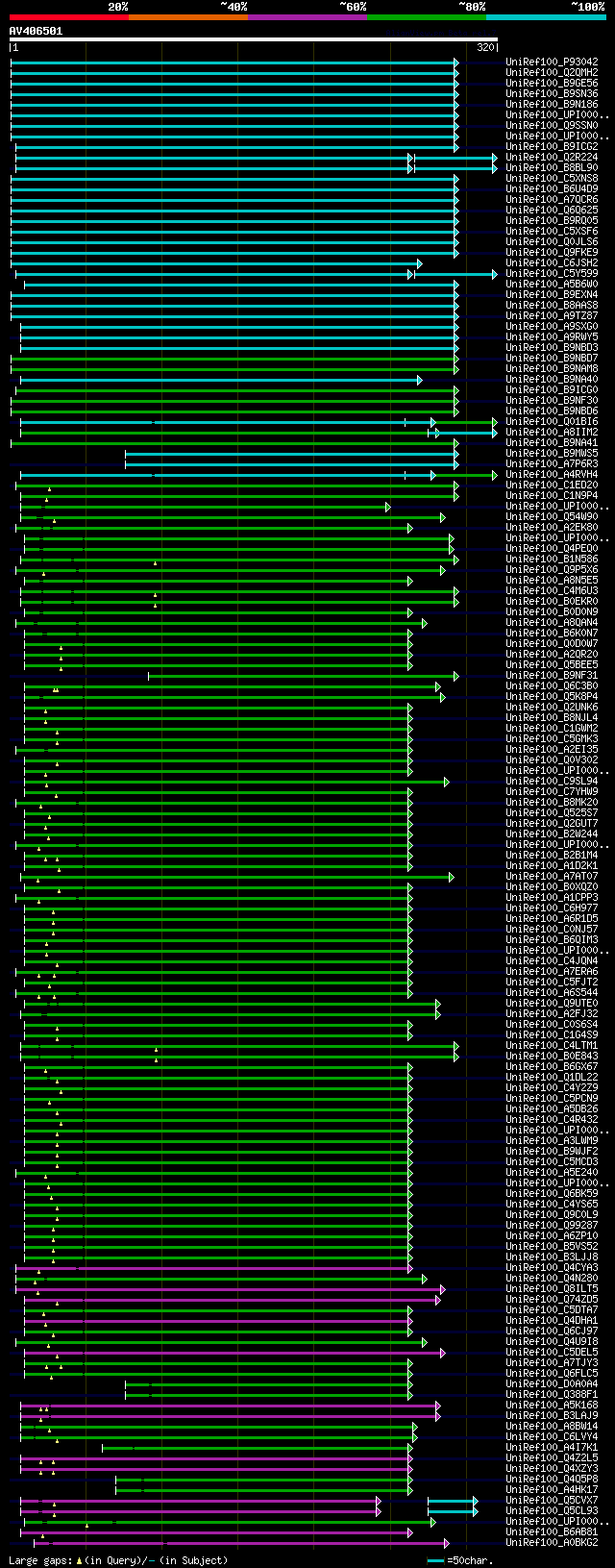Viewport: 615px width, 1568px height.
Task: Select the UniRef100_B9RQ05 label
Action: pyautogui.click(x=552, y=221)
